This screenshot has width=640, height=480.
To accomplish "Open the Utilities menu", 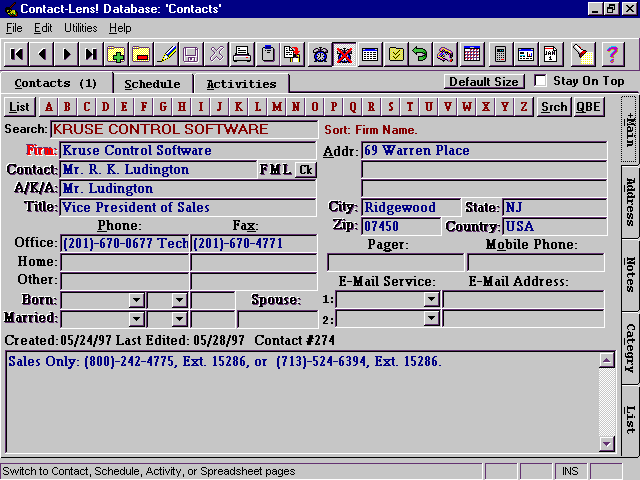I will tap(81, 28).
